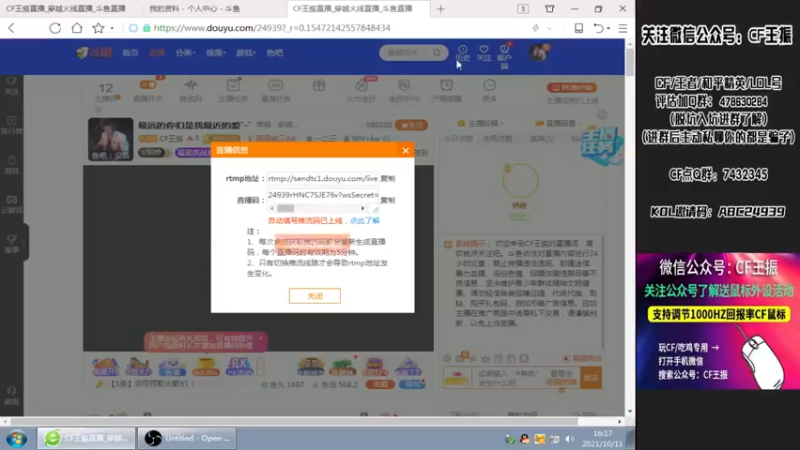Click the streamer avatar thumbnail

[x=111, y=139]
